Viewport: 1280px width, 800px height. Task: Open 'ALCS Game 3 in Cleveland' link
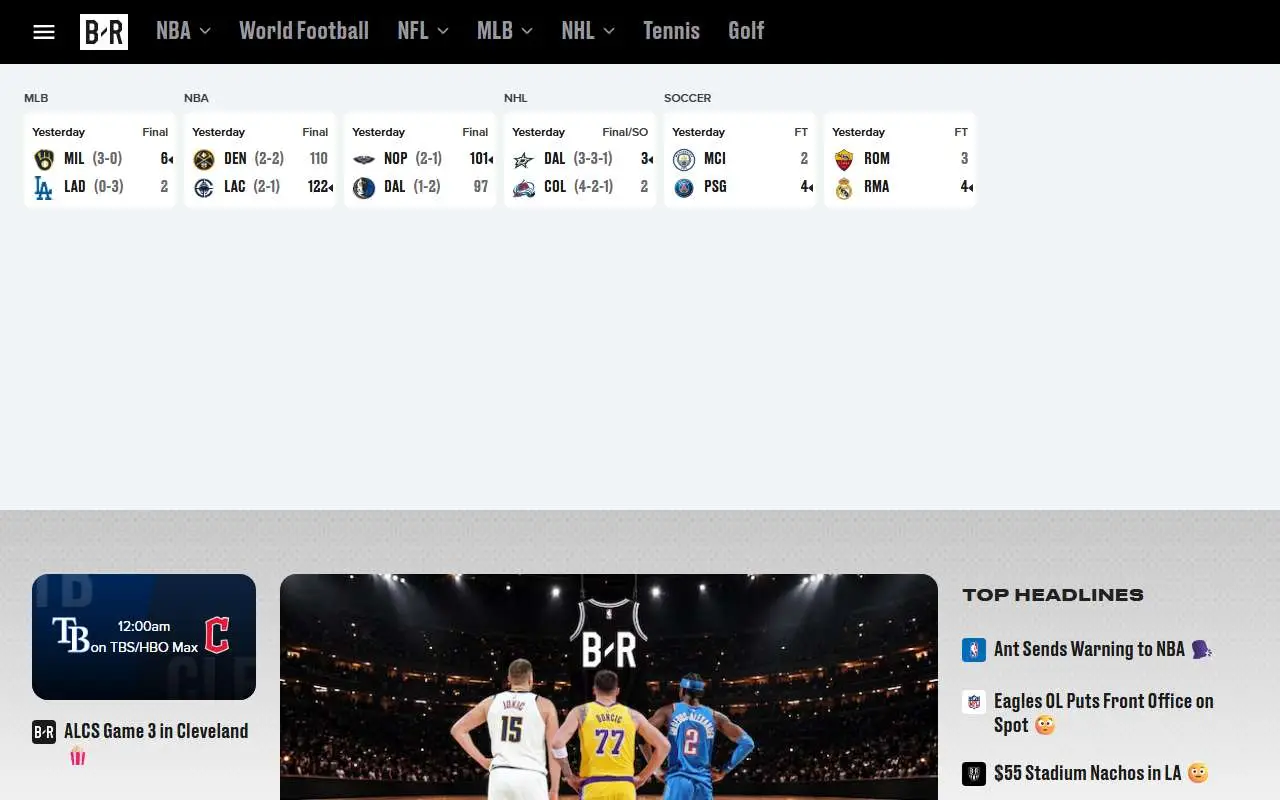(156, 742)
